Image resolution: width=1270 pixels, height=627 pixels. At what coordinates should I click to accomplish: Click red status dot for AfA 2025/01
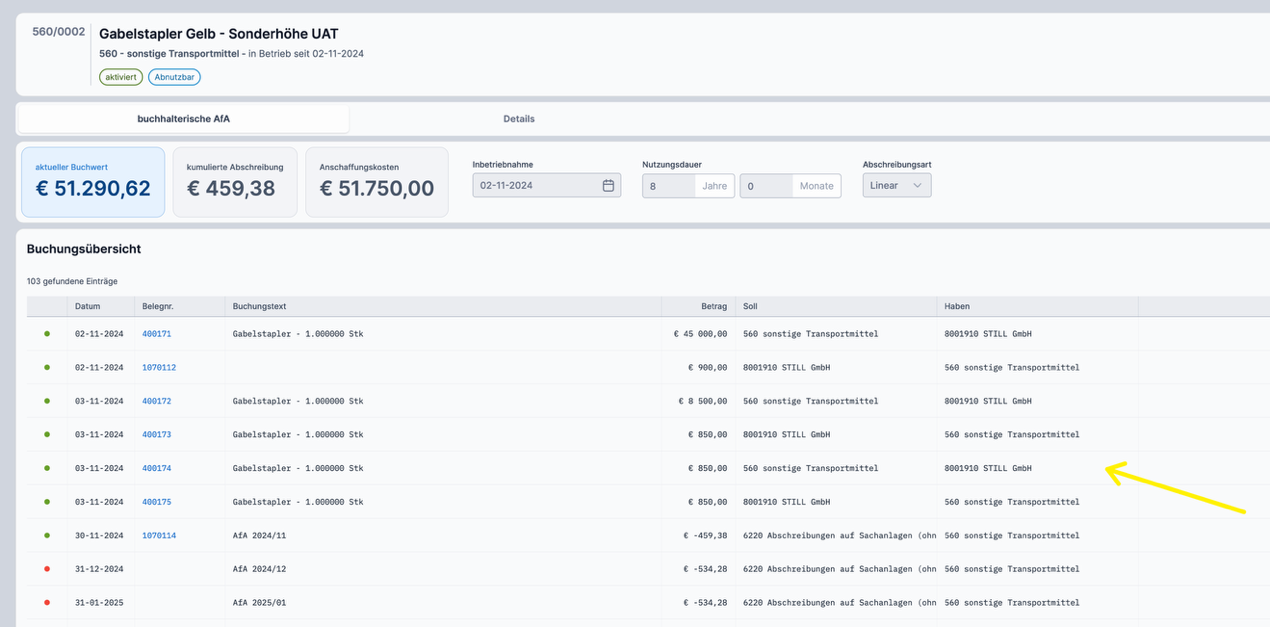47,603
